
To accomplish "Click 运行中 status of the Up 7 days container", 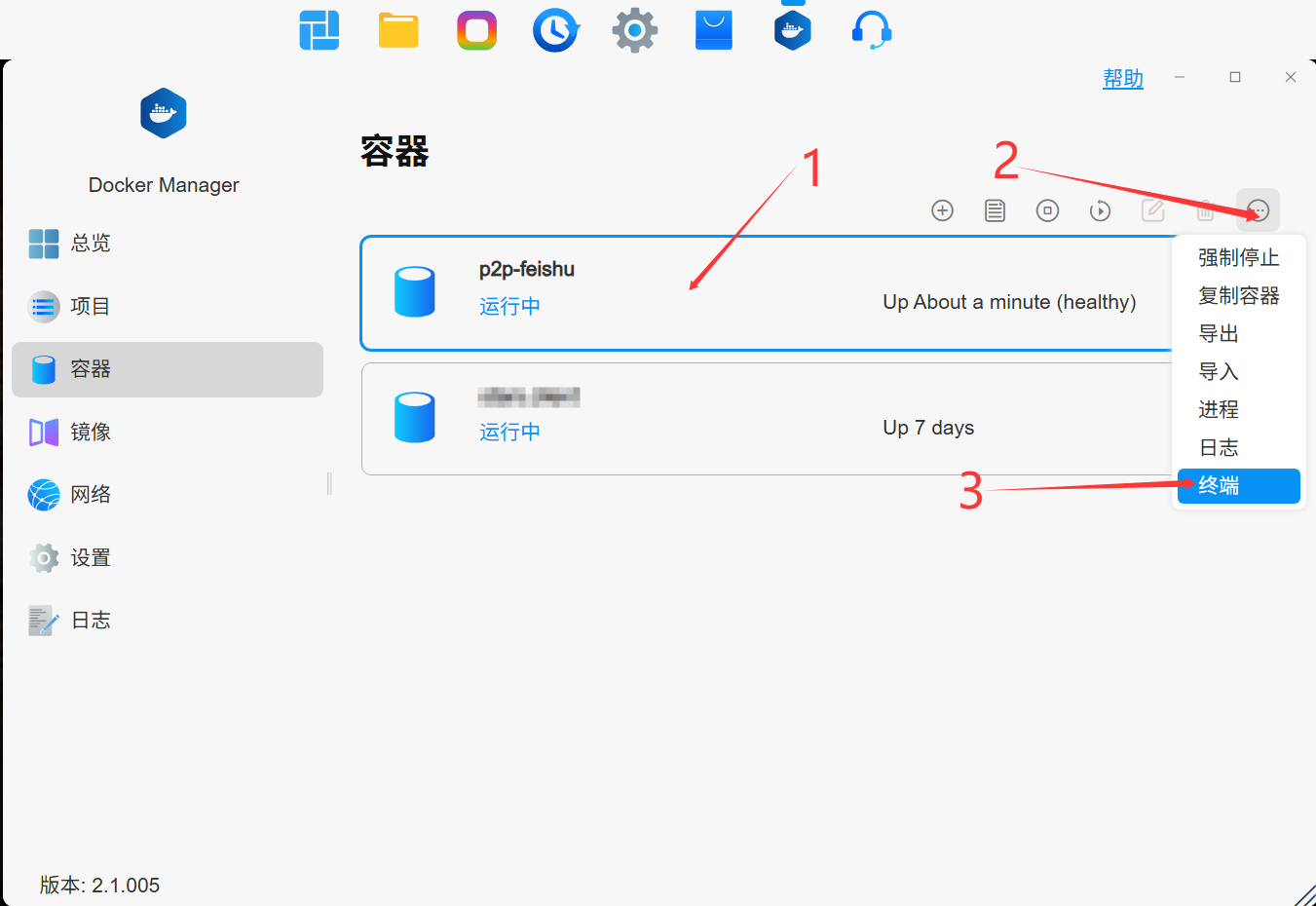I will click(509, 432).
